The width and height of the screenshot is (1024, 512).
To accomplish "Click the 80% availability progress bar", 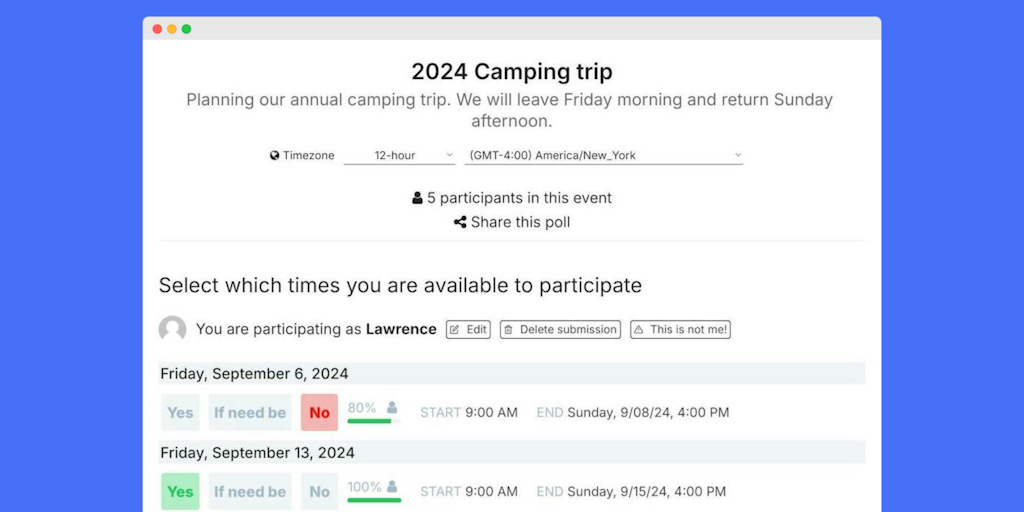I will 369,420.
